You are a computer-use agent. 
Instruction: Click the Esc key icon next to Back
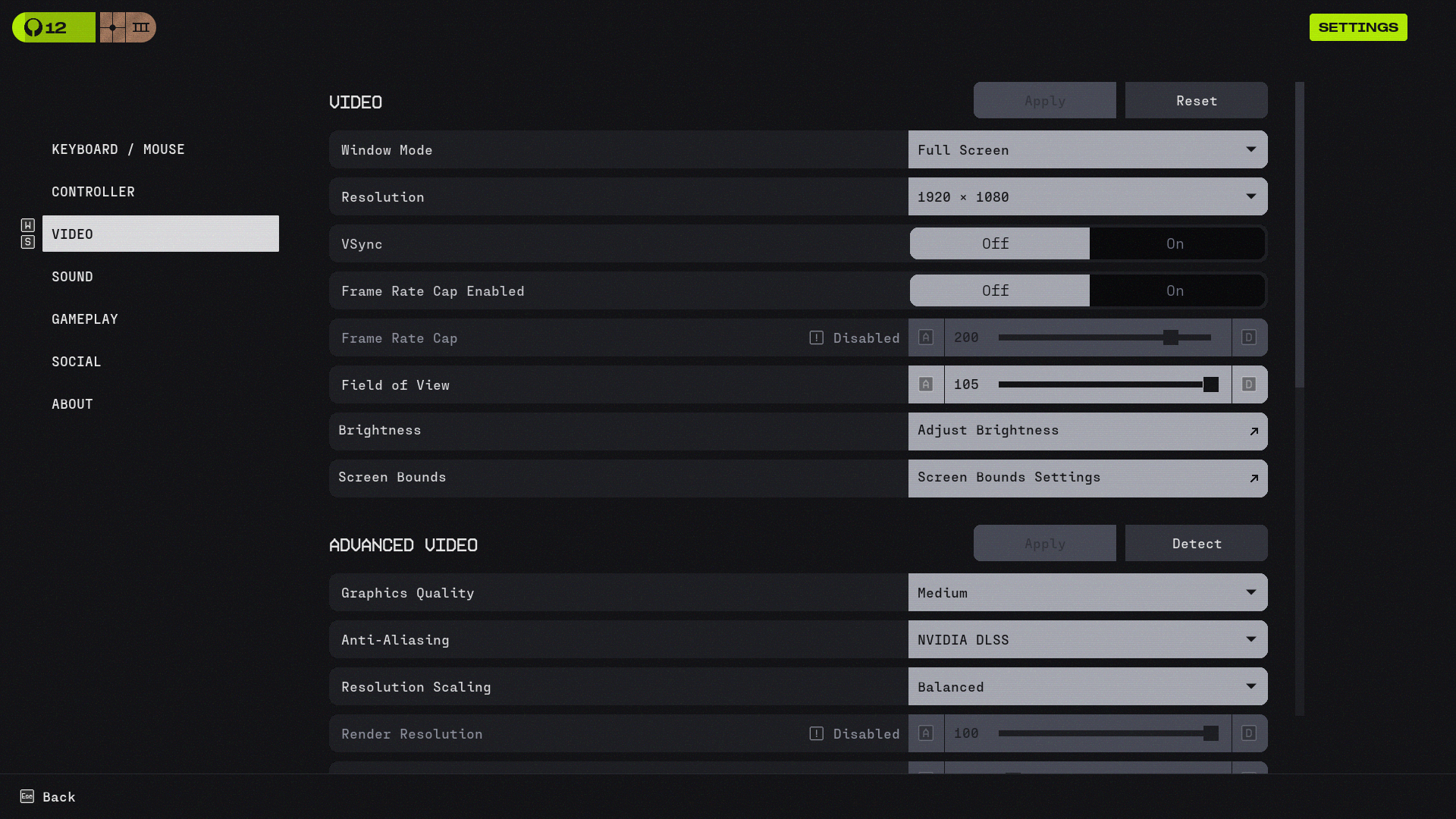[x=27, y=796]
